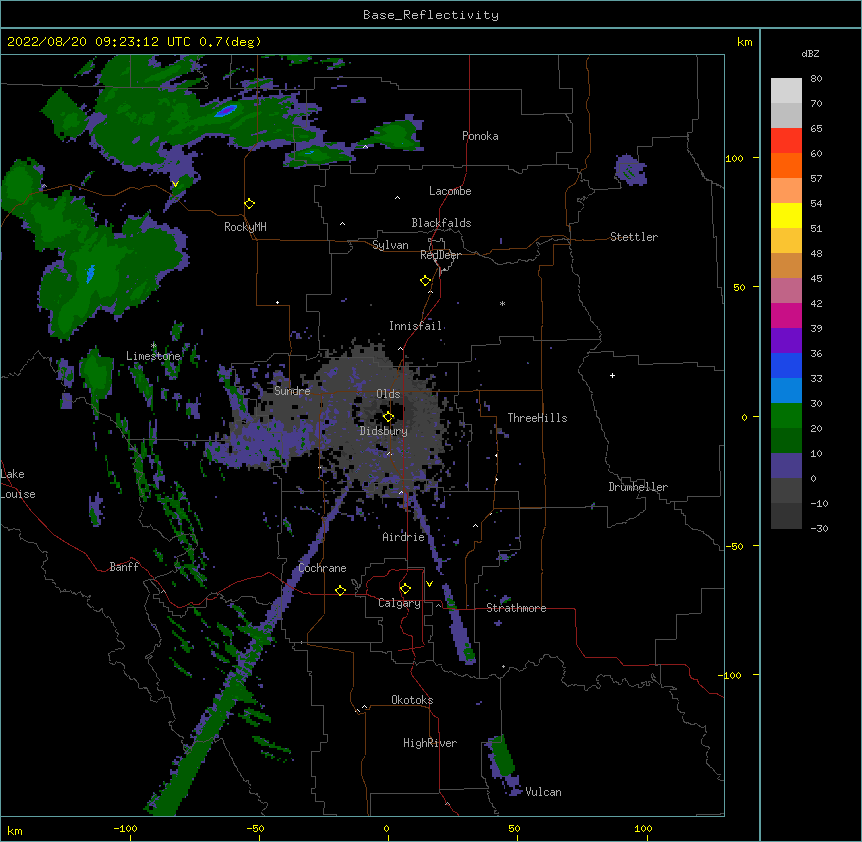Select the pink 42-45 dBZ legend swatch

tap(786, 291)
